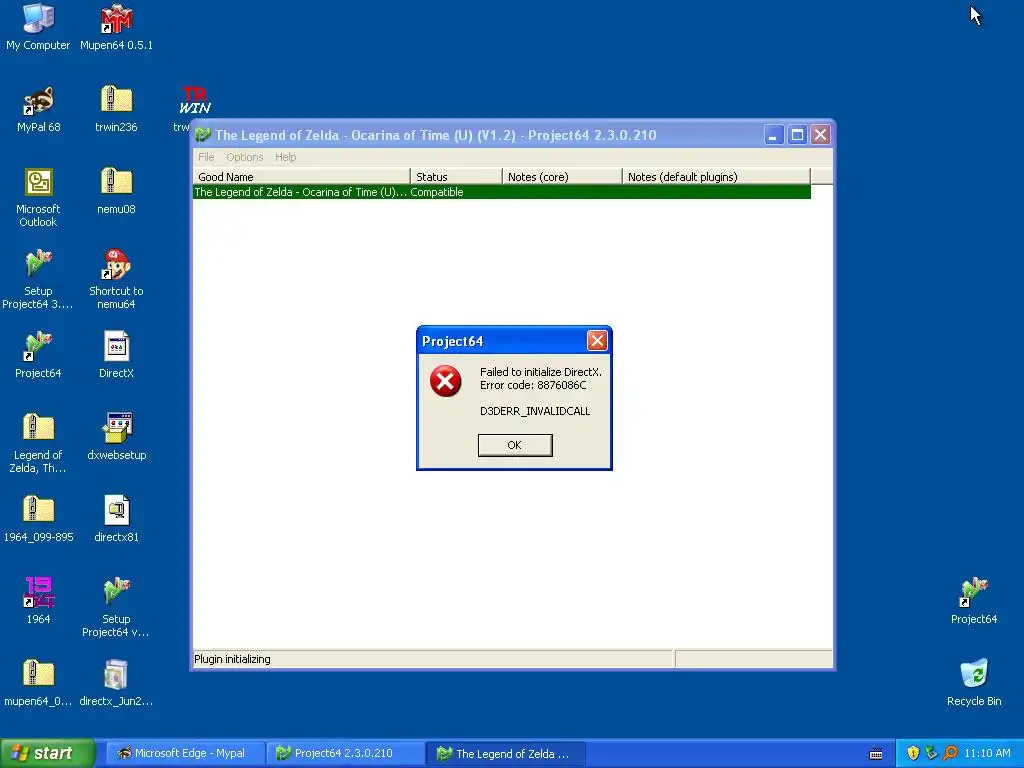Select the Mupen64 0.5.1 desktop icon
This screenshot has height=768, width=1024.
116,26
